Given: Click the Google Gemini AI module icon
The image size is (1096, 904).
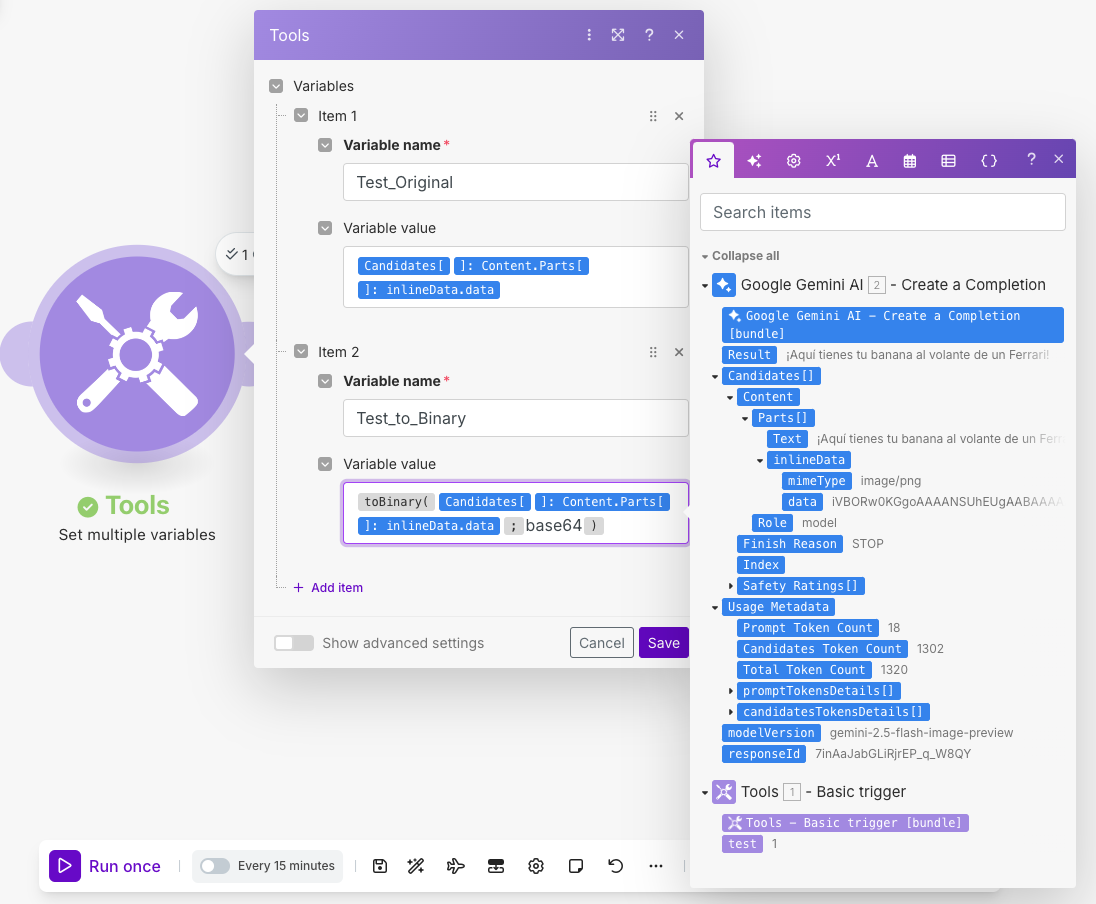Looking at the screenshot, I should 723,285.
